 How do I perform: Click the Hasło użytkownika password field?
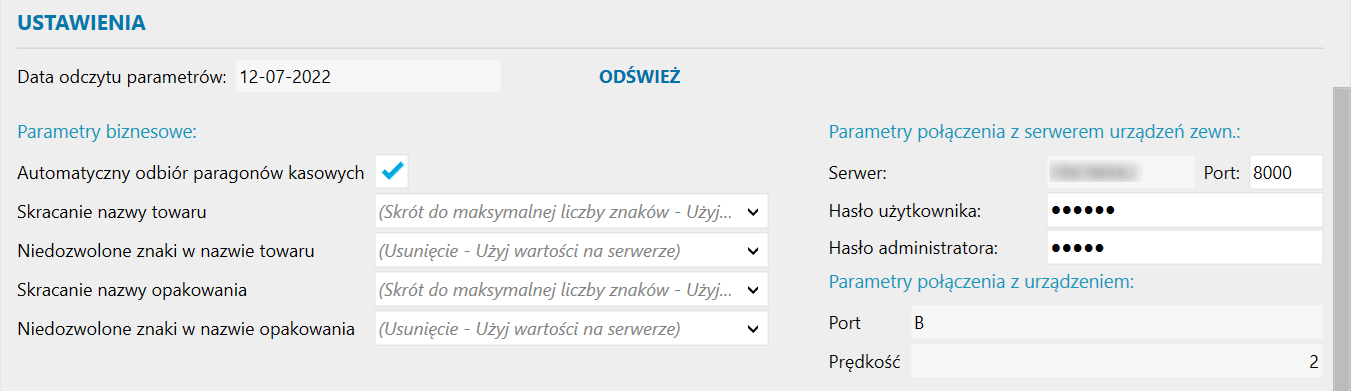tap(1184, 210)
